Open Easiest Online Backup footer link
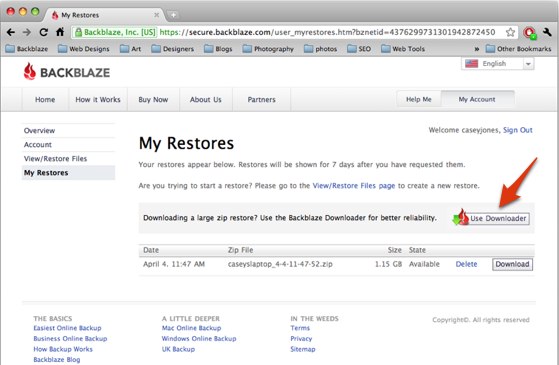Viewport: 559px width, 365px height. click(67, 328)
